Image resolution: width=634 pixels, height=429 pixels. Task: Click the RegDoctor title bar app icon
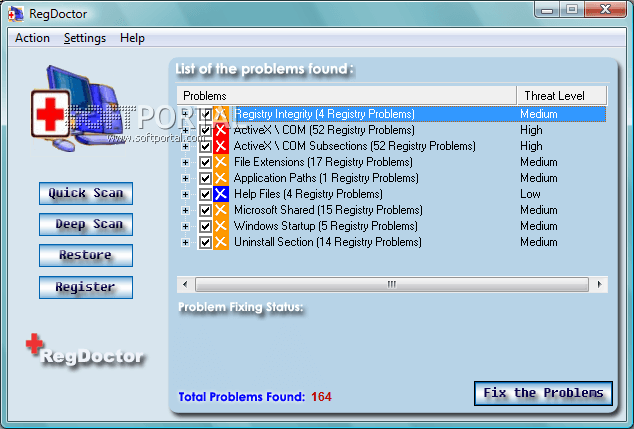[x=16, y=14]
